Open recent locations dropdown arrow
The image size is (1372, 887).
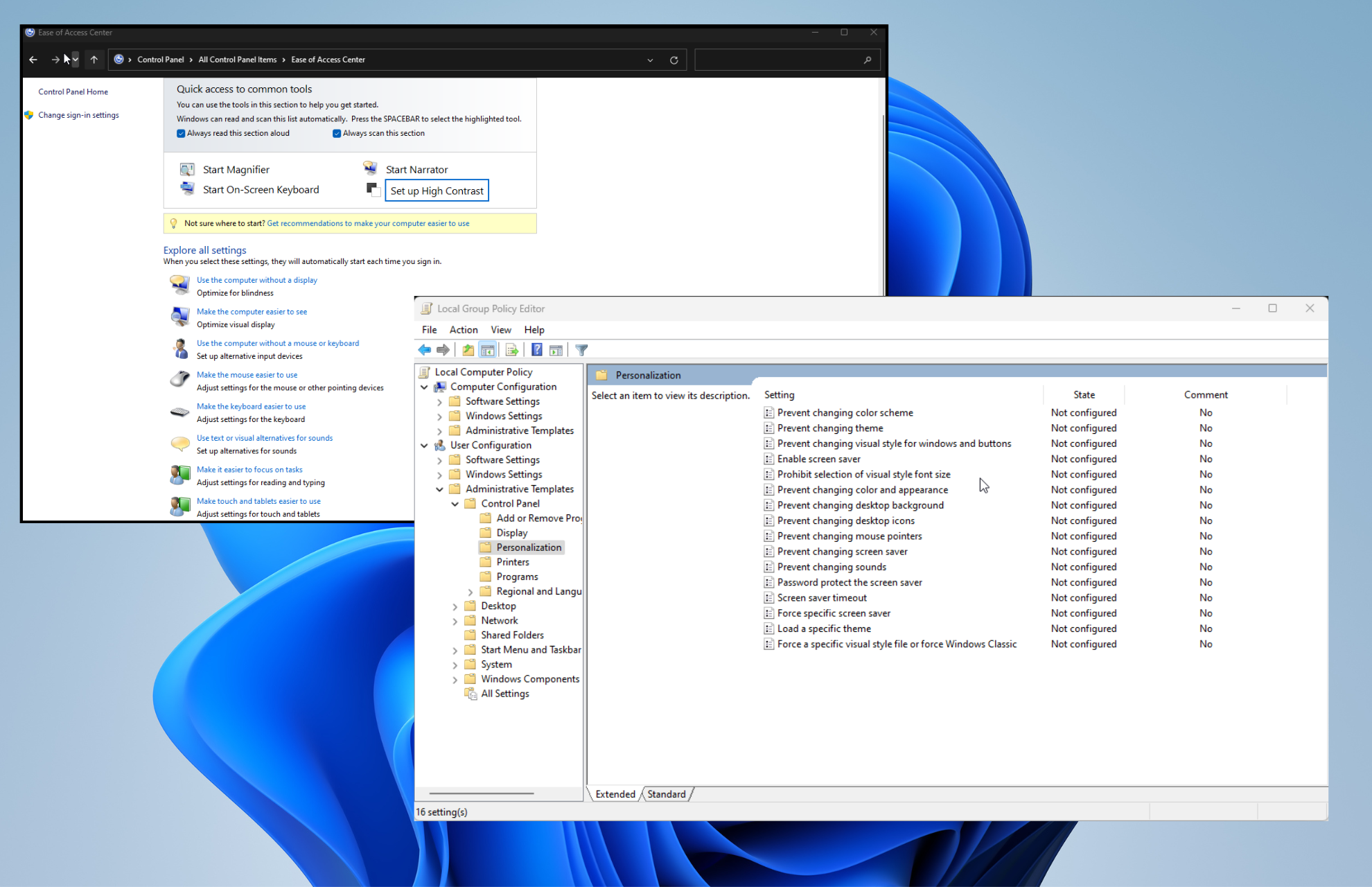76,60
